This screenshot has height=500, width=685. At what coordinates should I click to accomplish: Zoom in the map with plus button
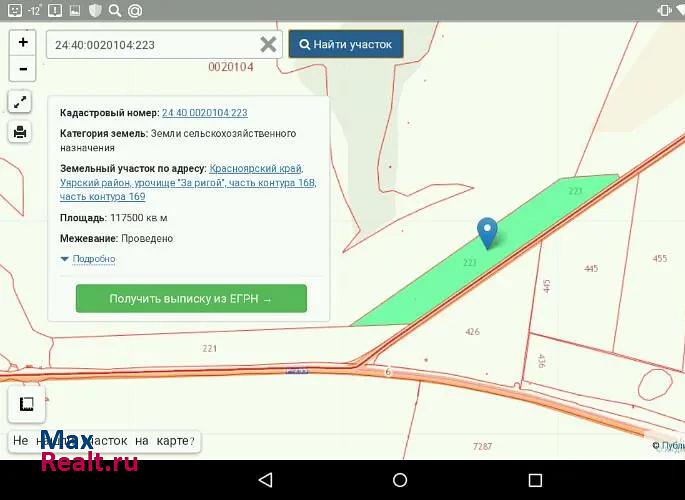(x=22, y=44)
